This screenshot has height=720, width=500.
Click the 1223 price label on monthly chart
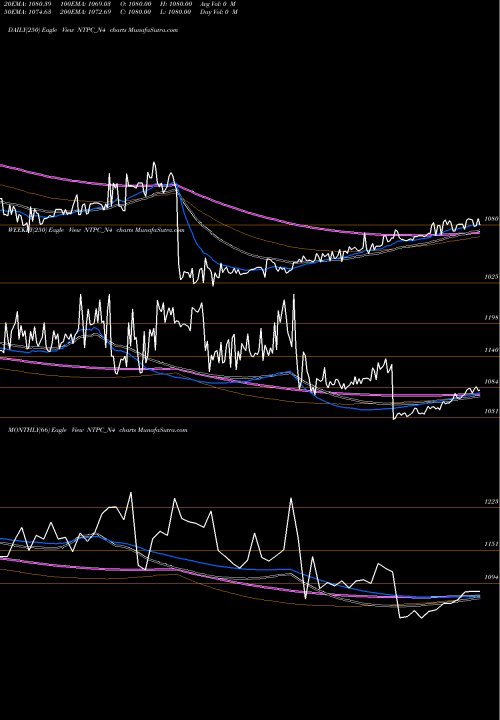(x=491, y=501)
